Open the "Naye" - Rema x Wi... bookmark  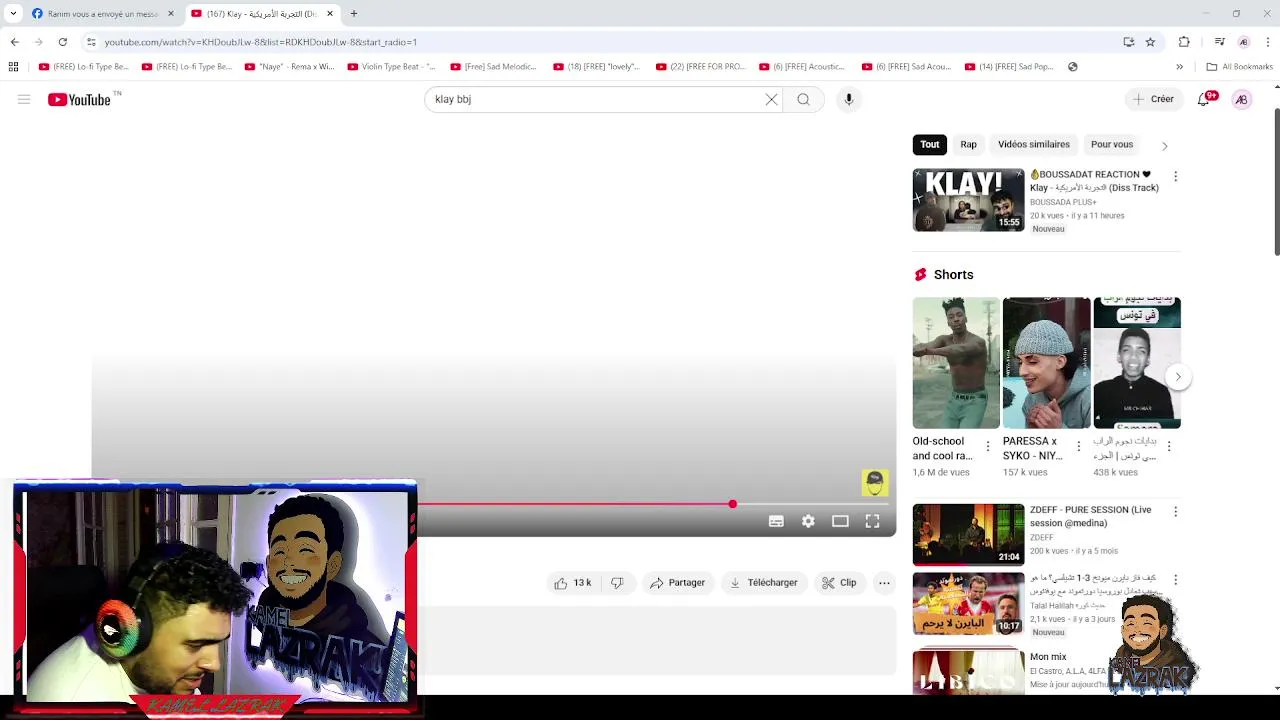click(288, 67)
